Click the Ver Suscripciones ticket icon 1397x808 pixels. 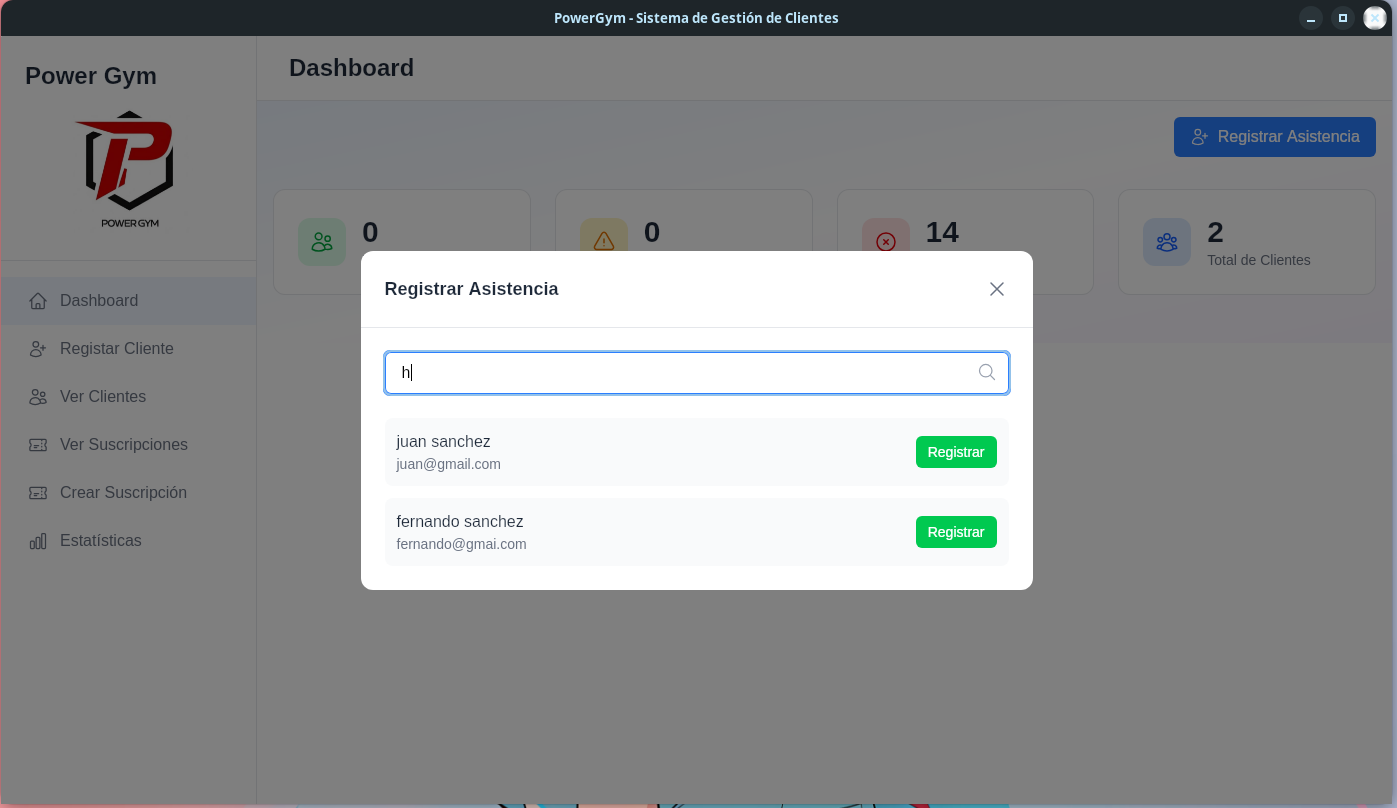pos(38,445)
